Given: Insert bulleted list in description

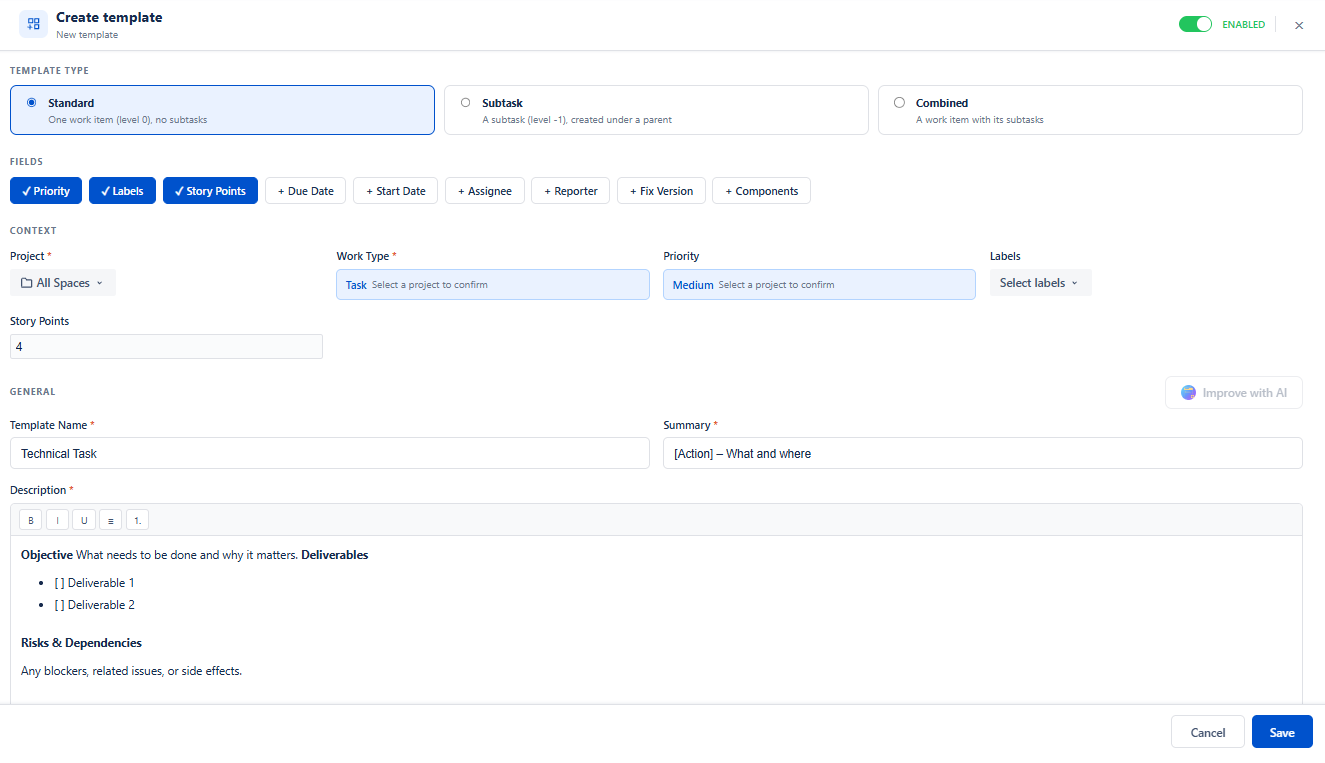Looking at the screenshot, I should [110, 520].
